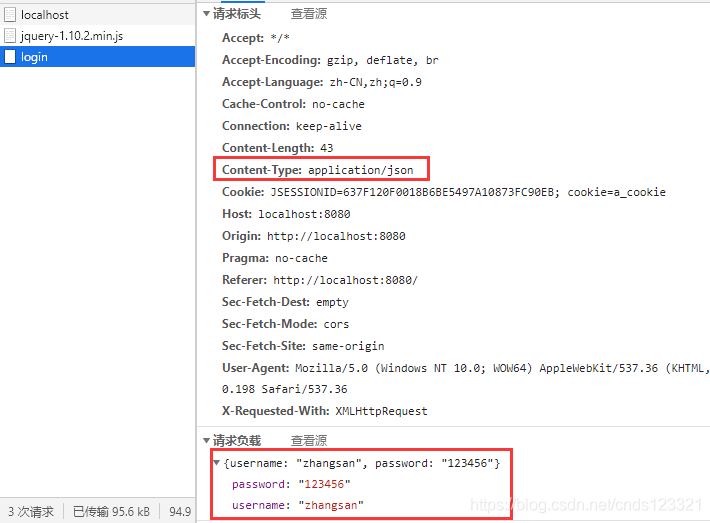Click the Sec-Fetch-Site same-origin line
The image size is (710, 523).
pyautogui.click(x=303, y=346)
